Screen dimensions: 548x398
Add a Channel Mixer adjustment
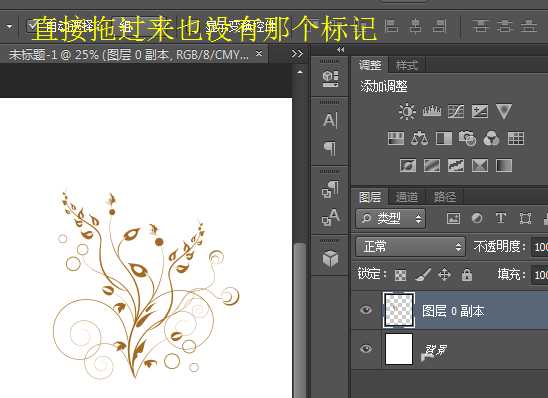click(491, 138)
